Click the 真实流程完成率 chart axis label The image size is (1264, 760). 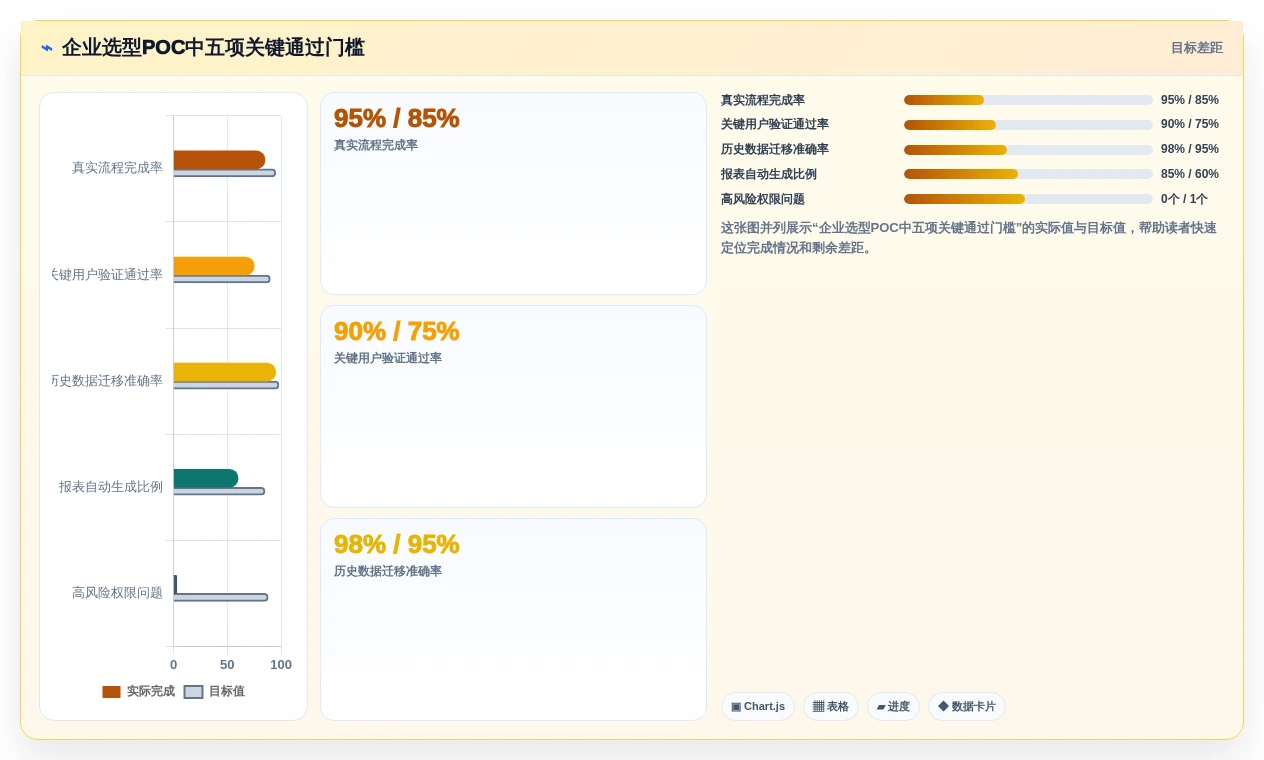[117, 168]
